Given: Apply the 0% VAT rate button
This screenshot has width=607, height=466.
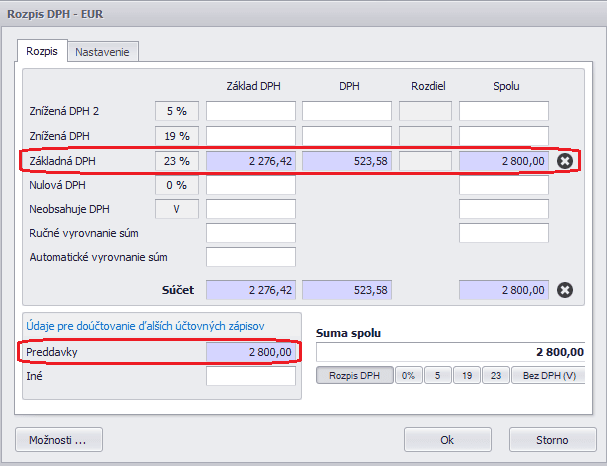Looking at the screenshot, I should [x=408, y=376].
